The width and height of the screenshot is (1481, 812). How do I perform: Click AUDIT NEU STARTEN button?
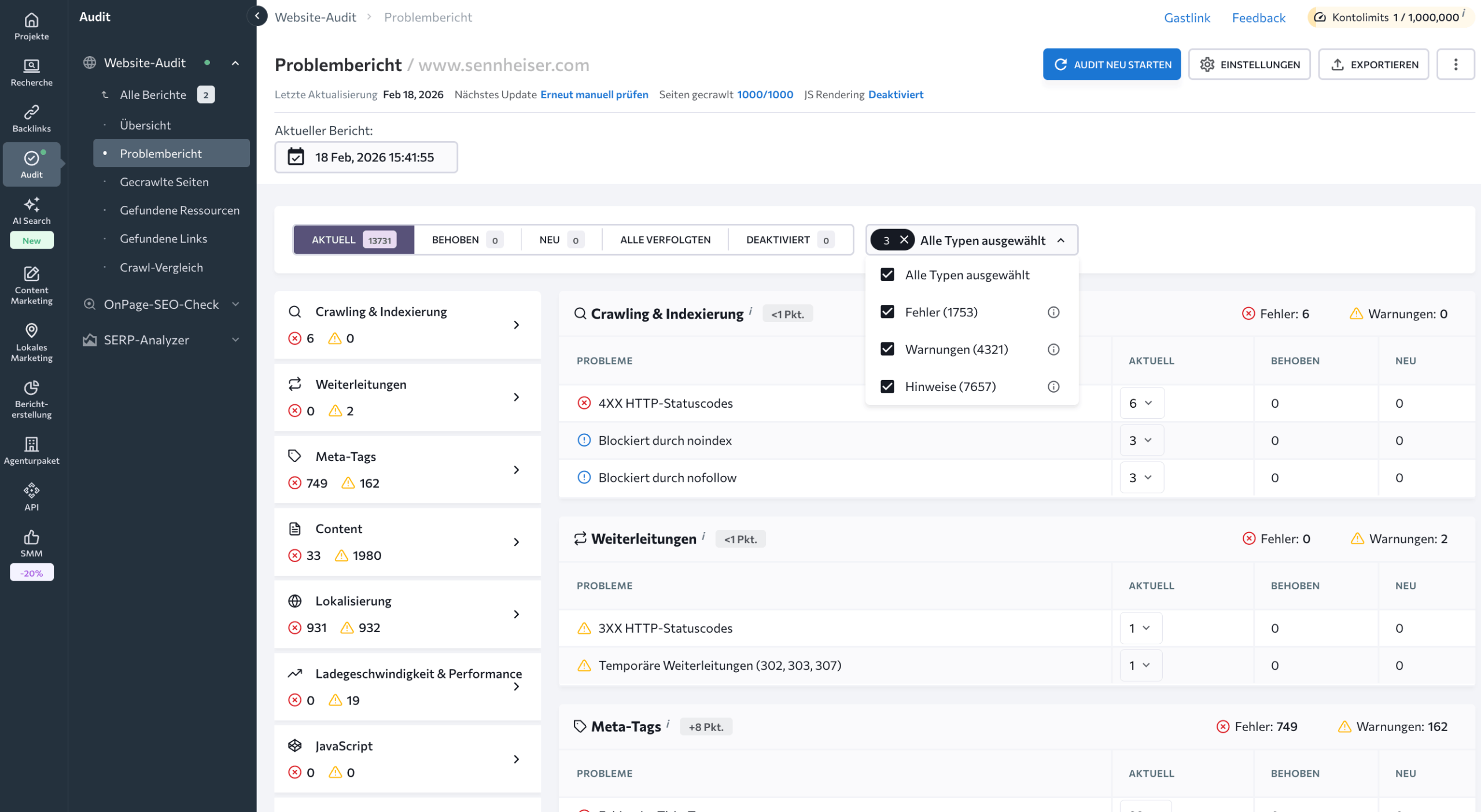(1111, 64)
